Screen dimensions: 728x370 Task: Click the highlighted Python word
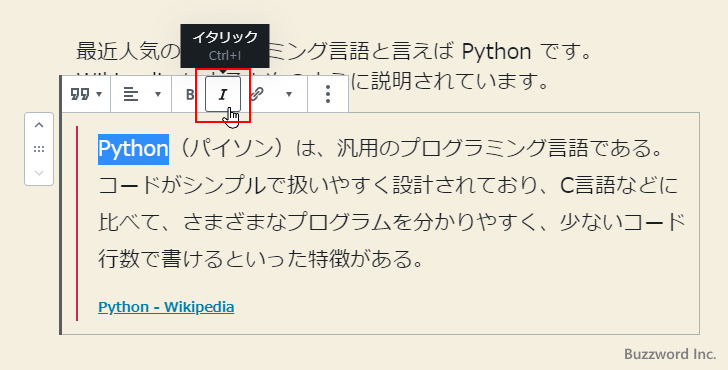pyautogui.click(x=133, y=149)
